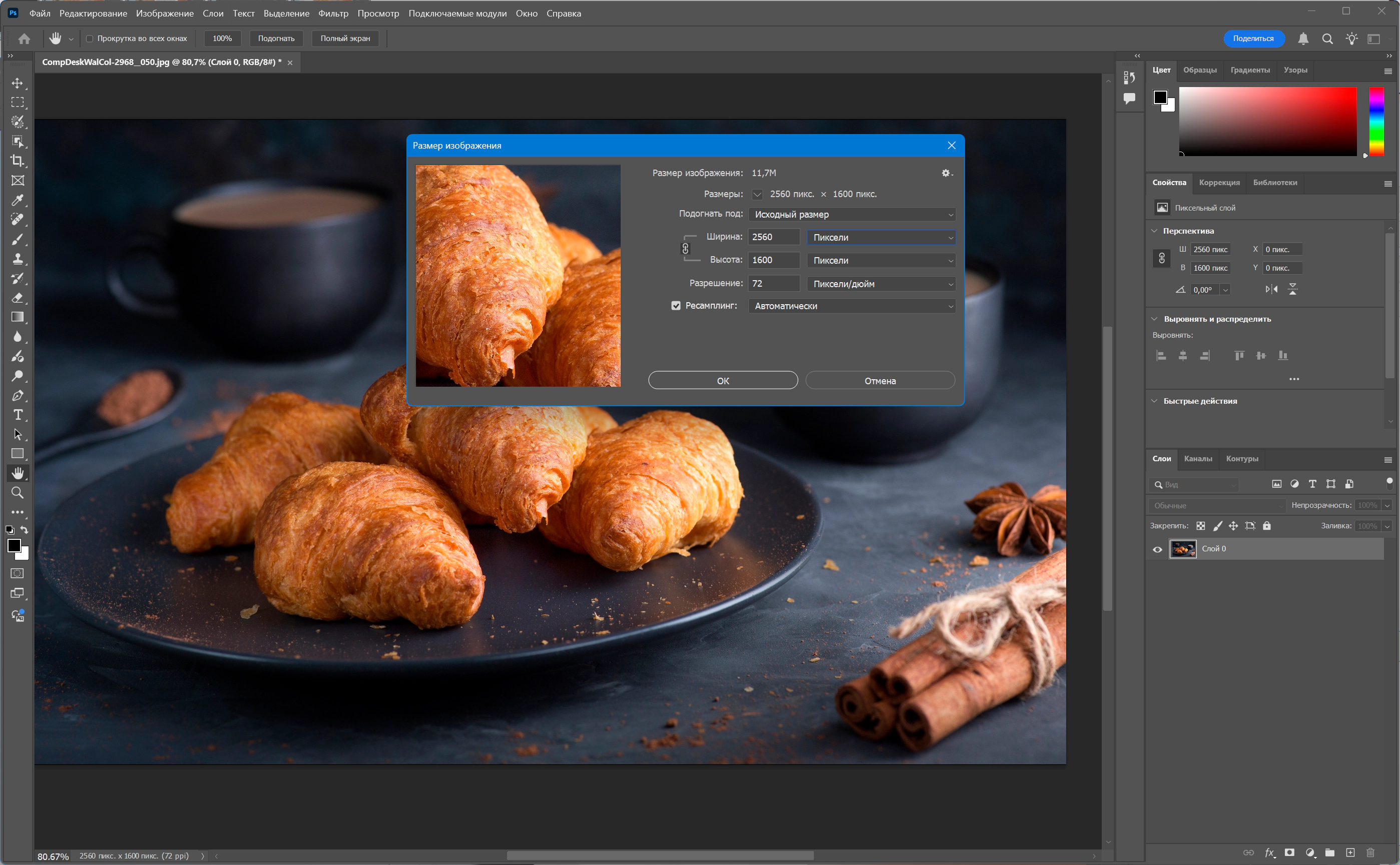Open the Ресамплинг method dropdown Автоматически
Screen dimensions: 1400x865
point(852,306)
